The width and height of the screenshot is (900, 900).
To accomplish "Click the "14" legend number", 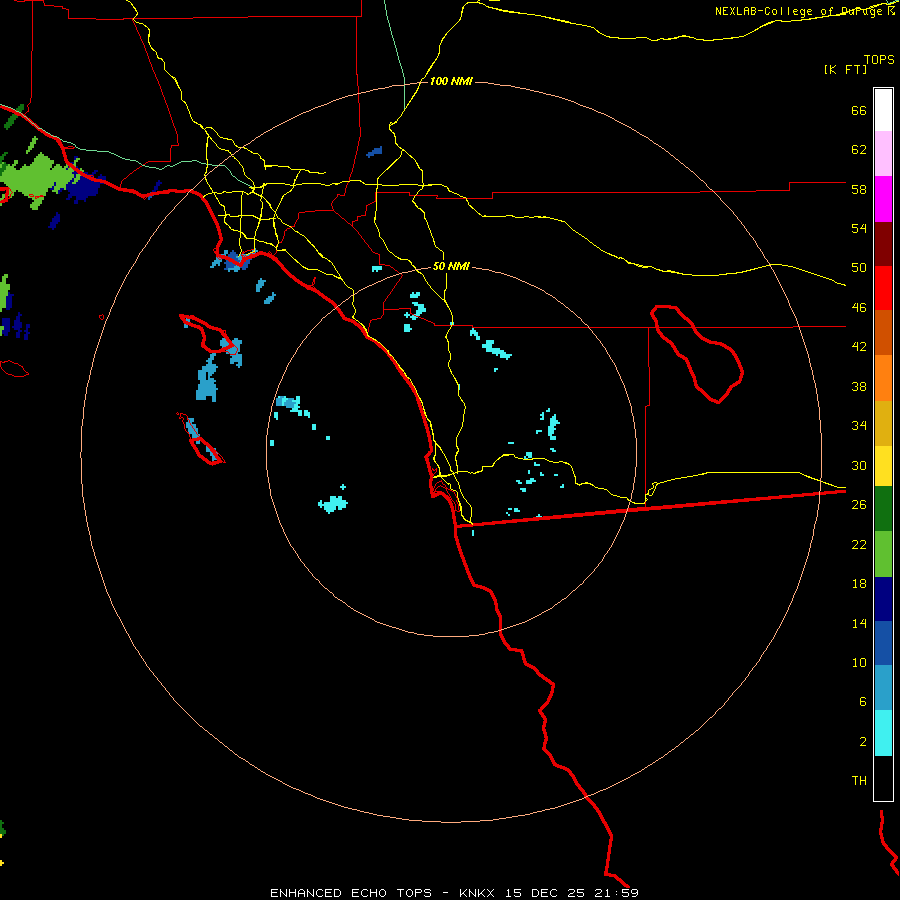I will click(x=859, y=623).
